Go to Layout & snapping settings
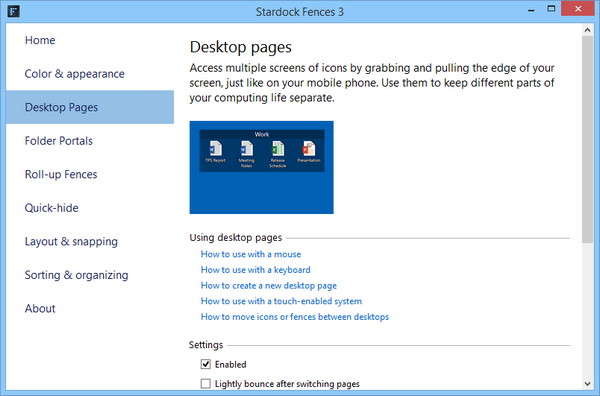This screenshot has width=600, height=396. point(90,241)
